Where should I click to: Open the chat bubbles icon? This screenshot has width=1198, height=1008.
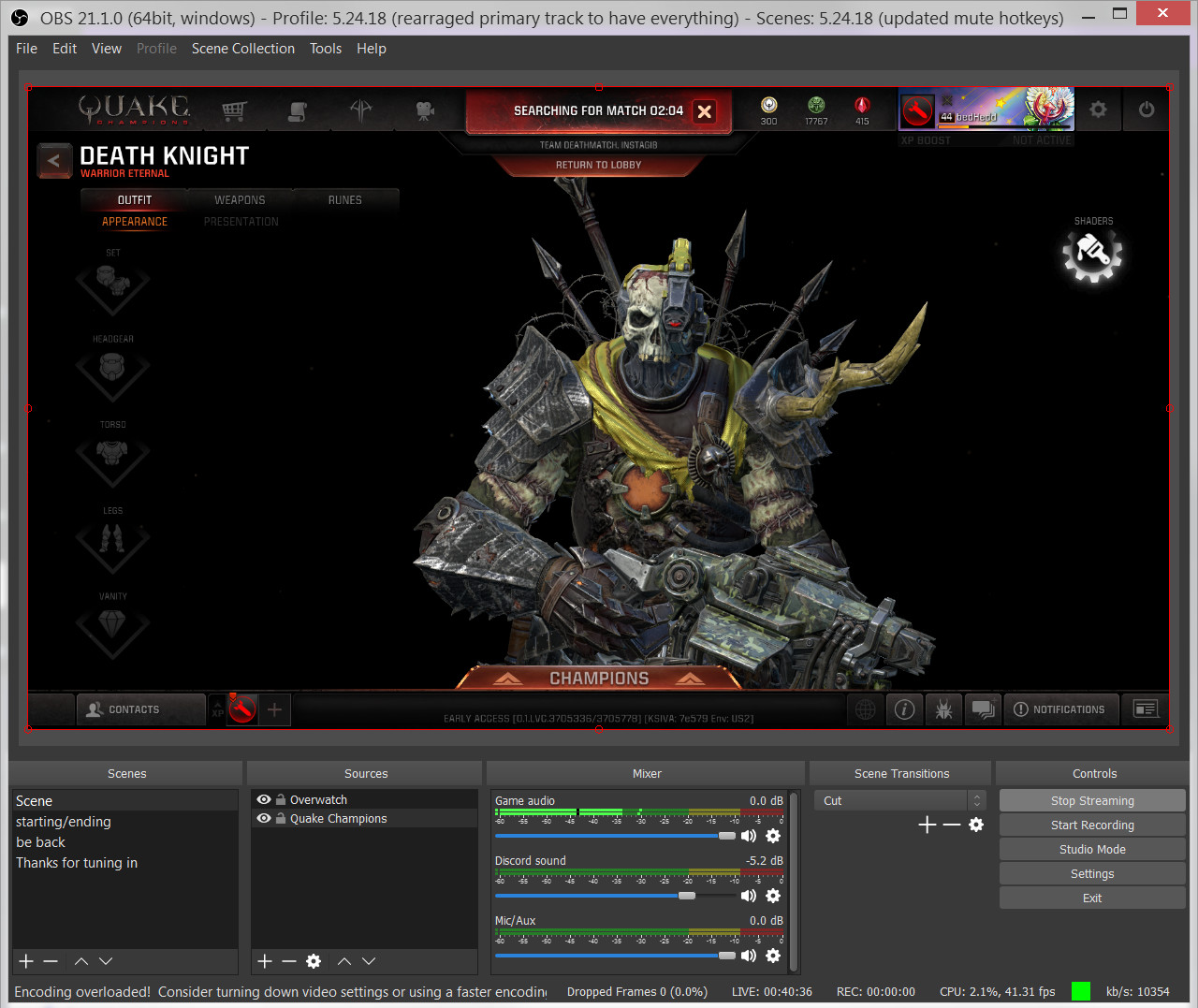(x=983, y=709)
